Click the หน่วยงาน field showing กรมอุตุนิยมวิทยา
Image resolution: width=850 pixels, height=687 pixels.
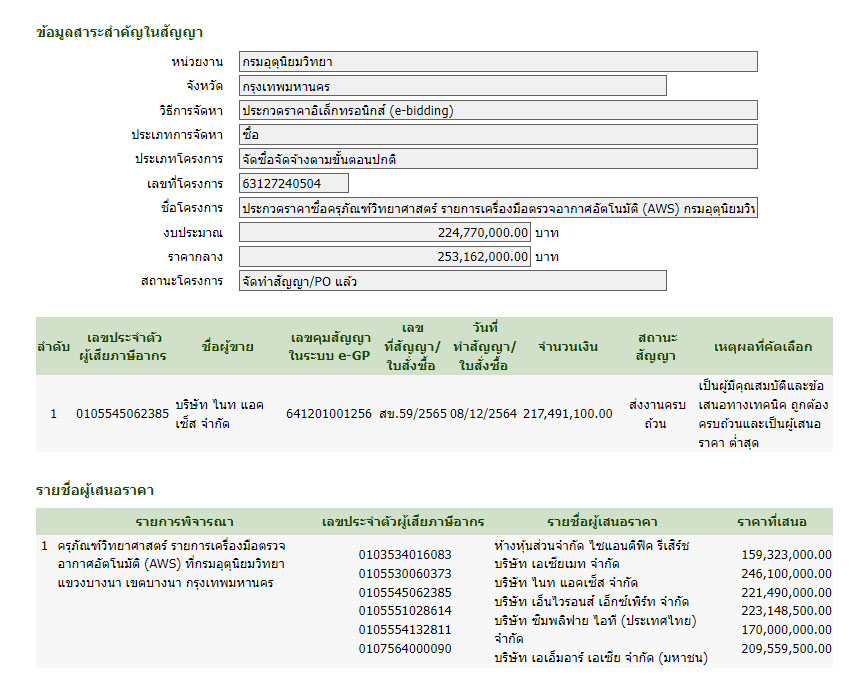tap(498, 62)
